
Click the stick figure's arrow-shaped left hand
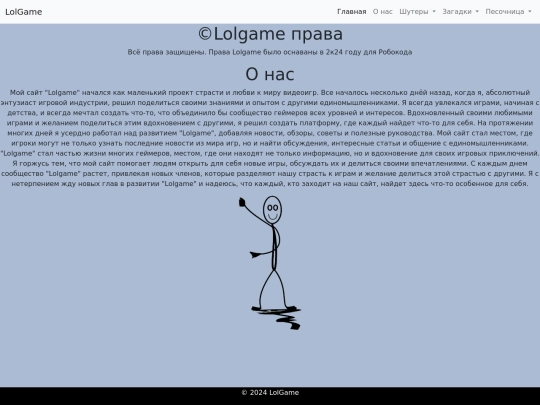click(255, 255)
